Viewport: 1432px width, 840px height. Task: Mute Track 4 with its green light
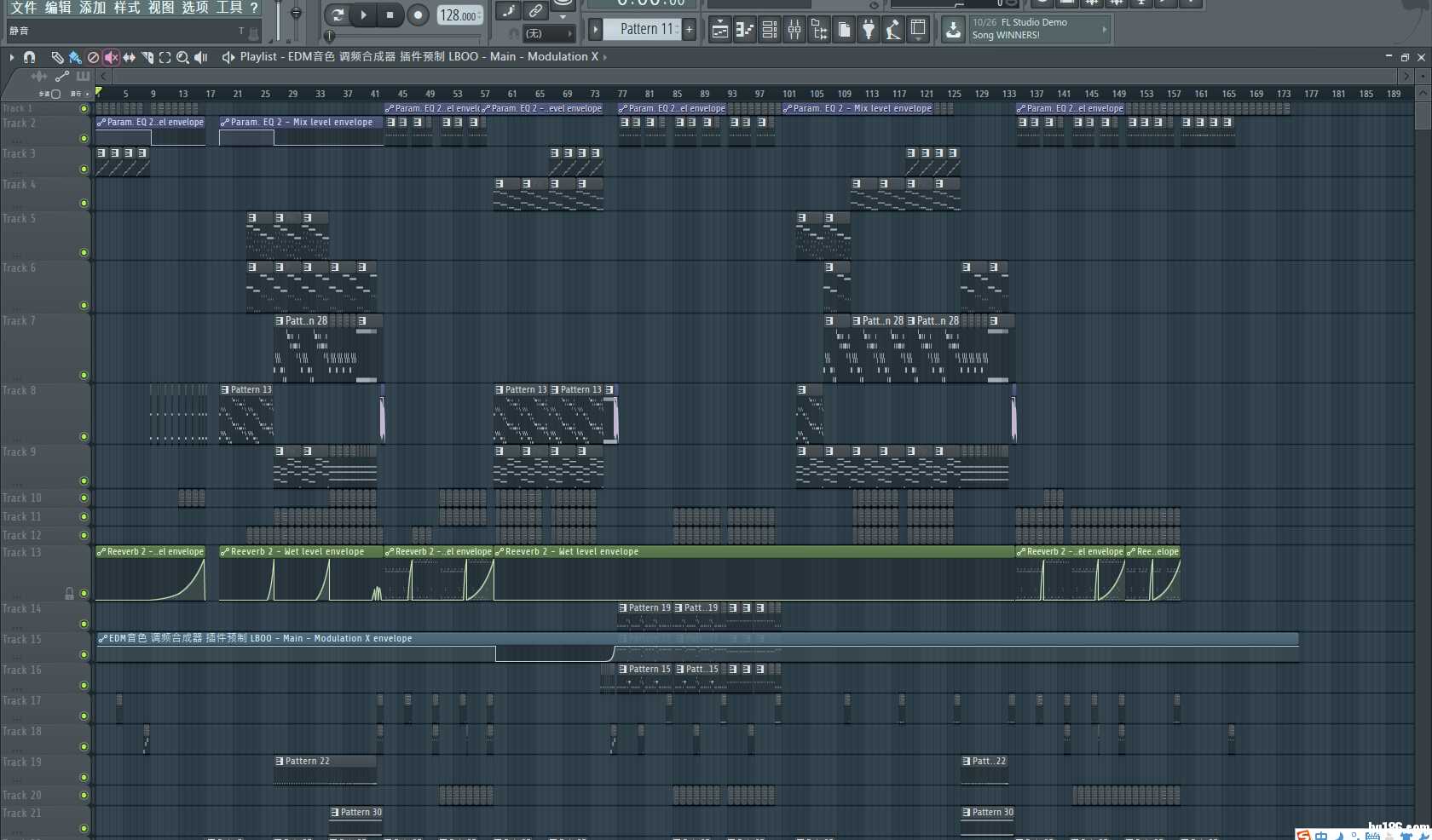point(84,203)
